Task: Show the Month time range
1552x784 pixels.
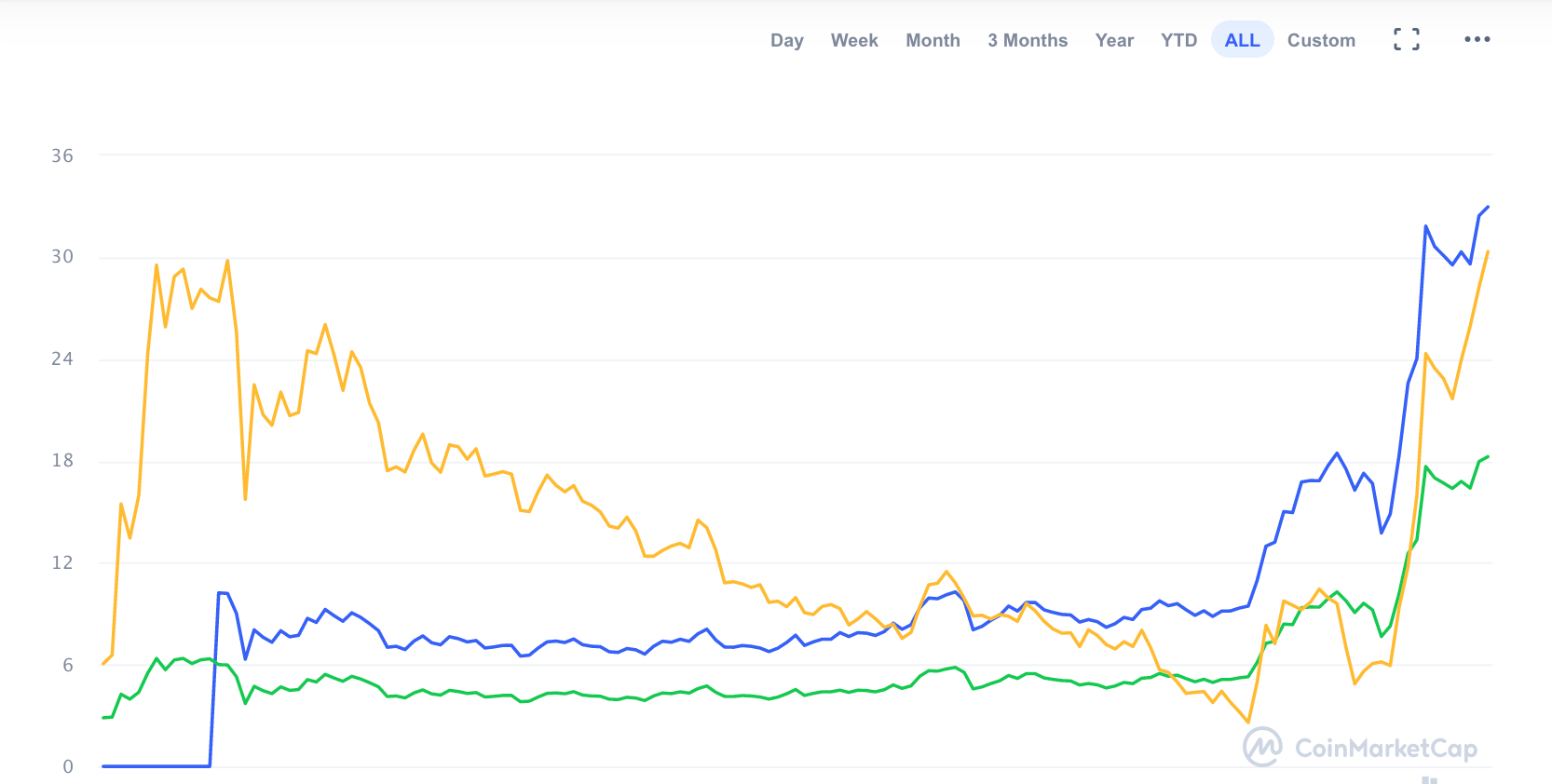Action: pyautogui.click(x=933, y=40)
